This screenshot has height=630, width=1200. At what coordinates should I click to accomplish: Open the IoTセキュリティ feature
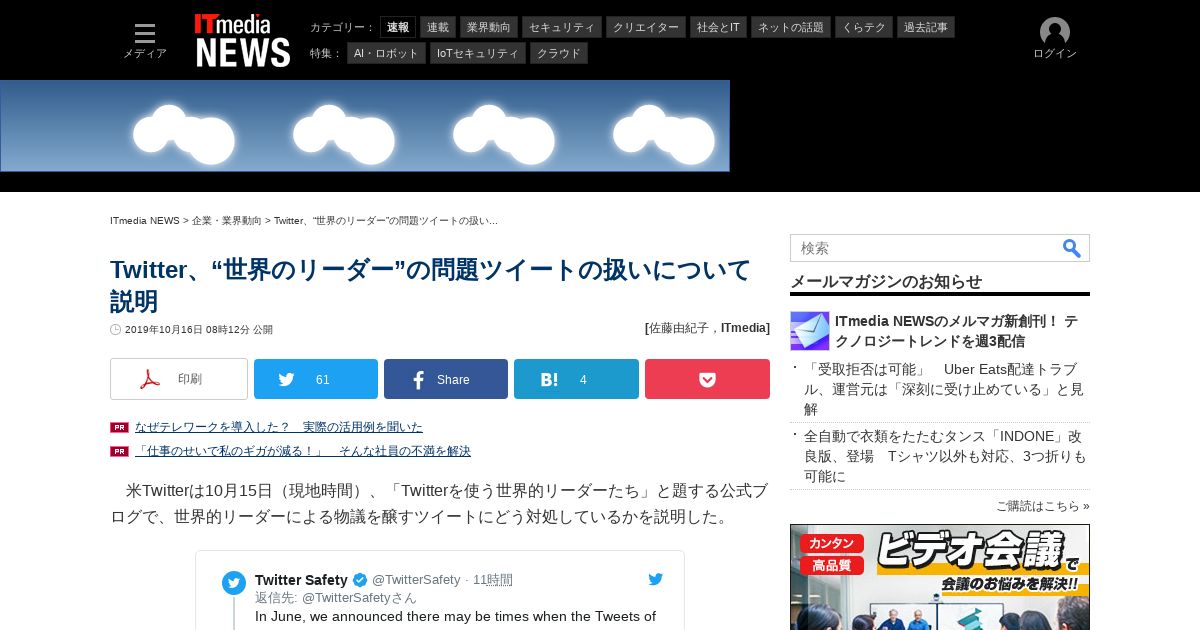click(478, 53)
